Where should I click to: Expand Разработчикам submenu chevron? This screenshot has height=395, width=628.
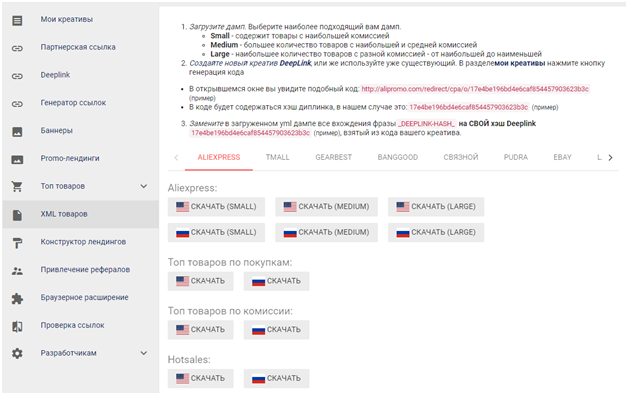(x=144, y=353)
